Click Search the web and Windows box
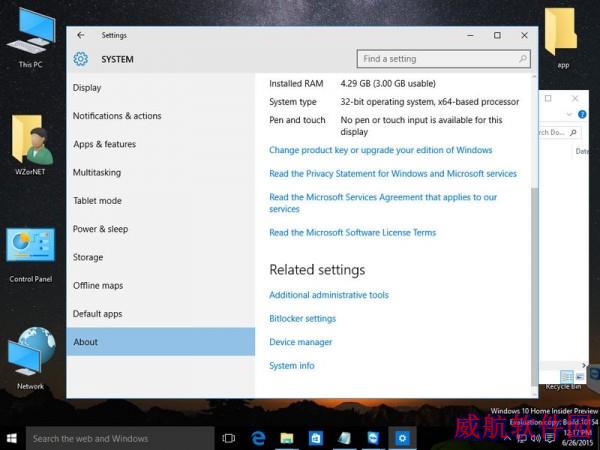Image resolution: width=600 pixels, height=450 pixels. (x=120, y=439)
